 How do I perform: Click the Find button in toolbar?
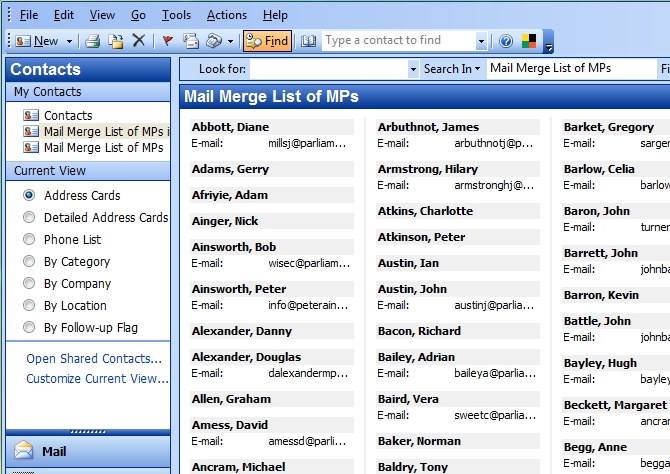(267, 41)
